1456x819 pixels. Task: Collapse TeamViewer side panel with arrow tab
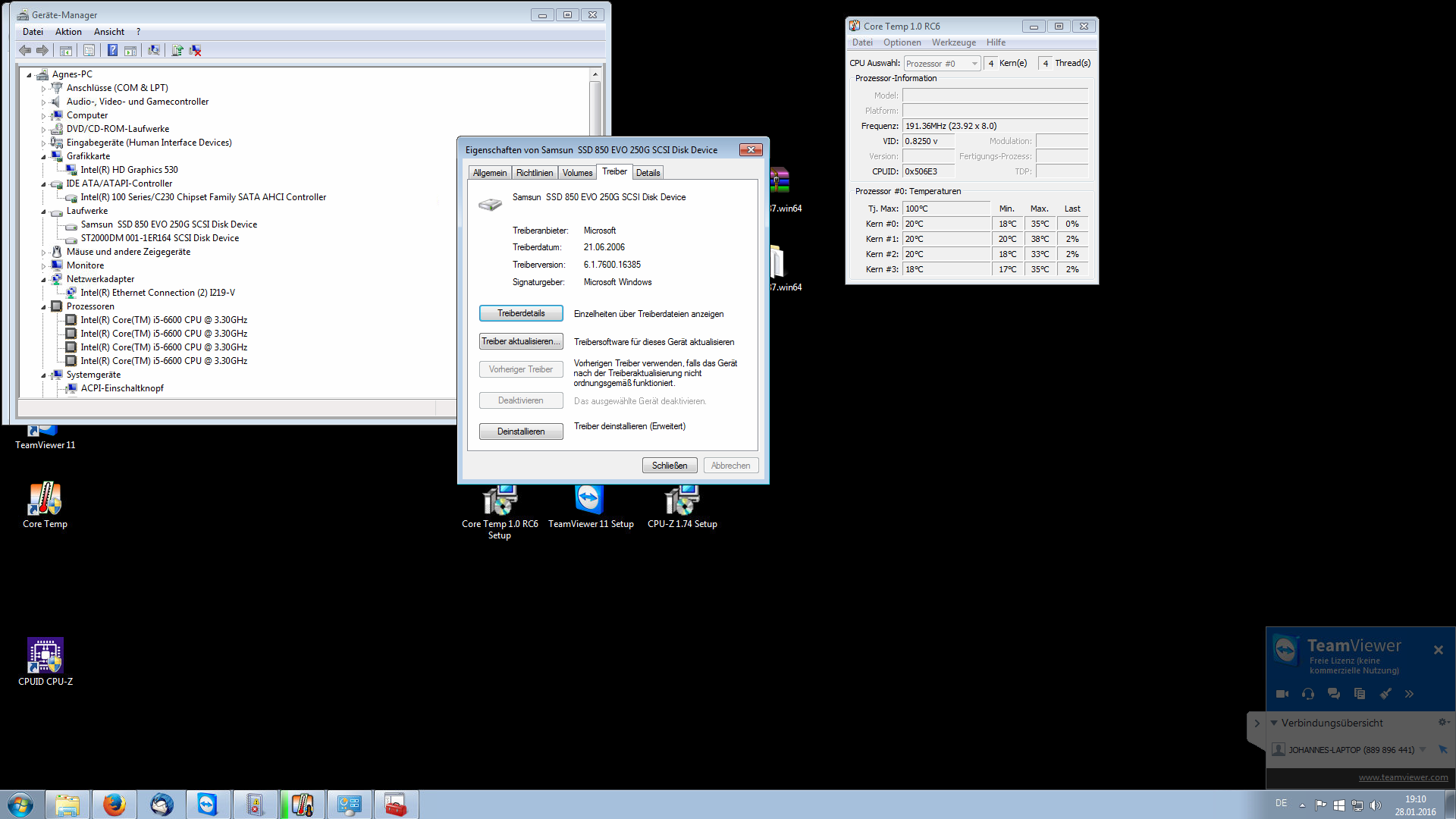pos(1257,723)
